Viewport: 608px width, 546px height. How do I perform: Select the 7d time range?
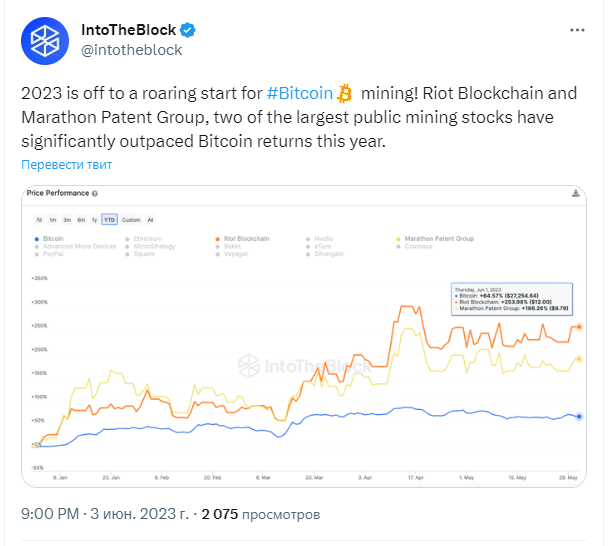tap(39, 220)
